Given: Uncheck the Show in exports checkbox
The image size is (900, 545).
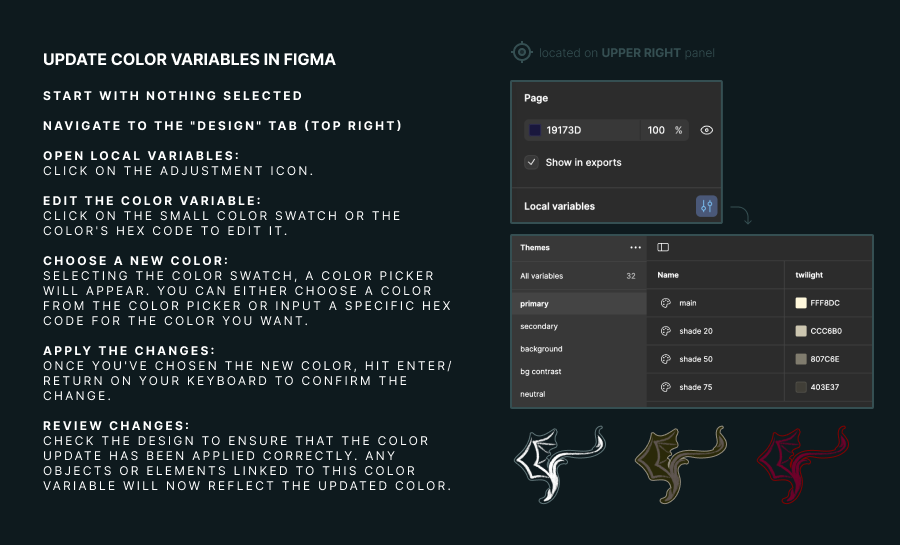Looking at the screenshot, I should coord(532,162).
